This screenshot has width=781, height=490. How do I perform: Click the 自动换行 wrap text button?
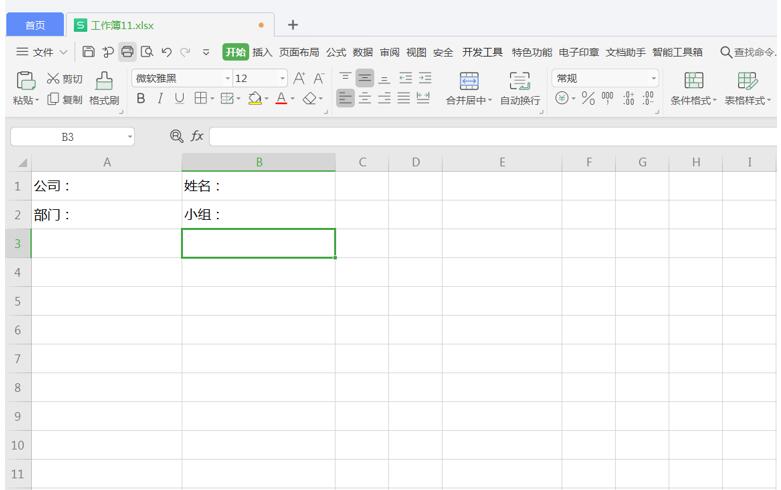pyautogui.click(x=520, y=88)
